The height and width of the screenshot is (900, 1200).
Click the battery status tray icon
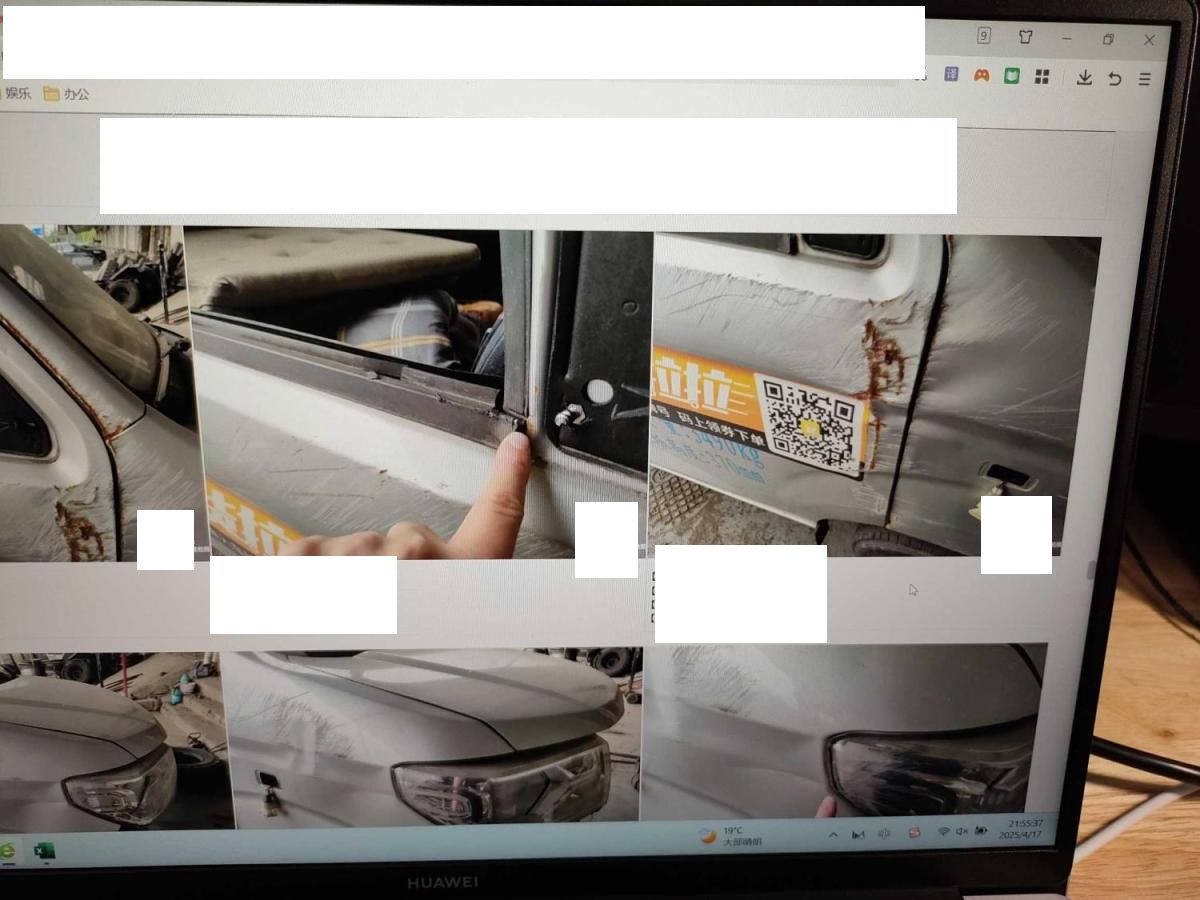pyautogui.click(x=981, y=831)
